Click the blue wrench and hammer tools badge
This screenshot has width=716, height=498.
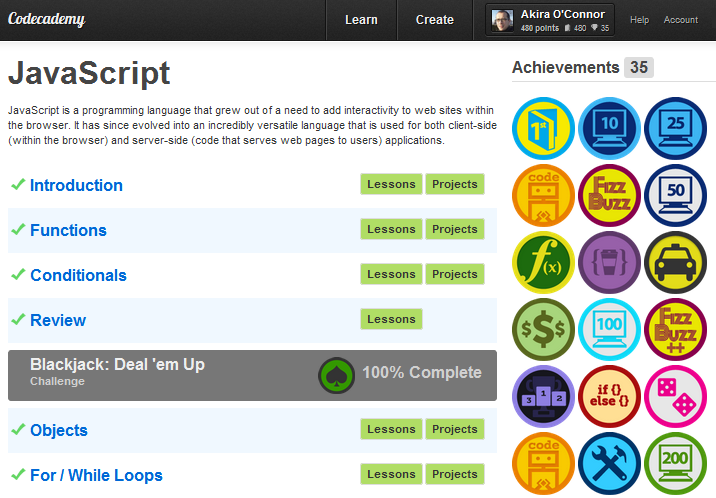pyautogui.click(x=610, y=463)
